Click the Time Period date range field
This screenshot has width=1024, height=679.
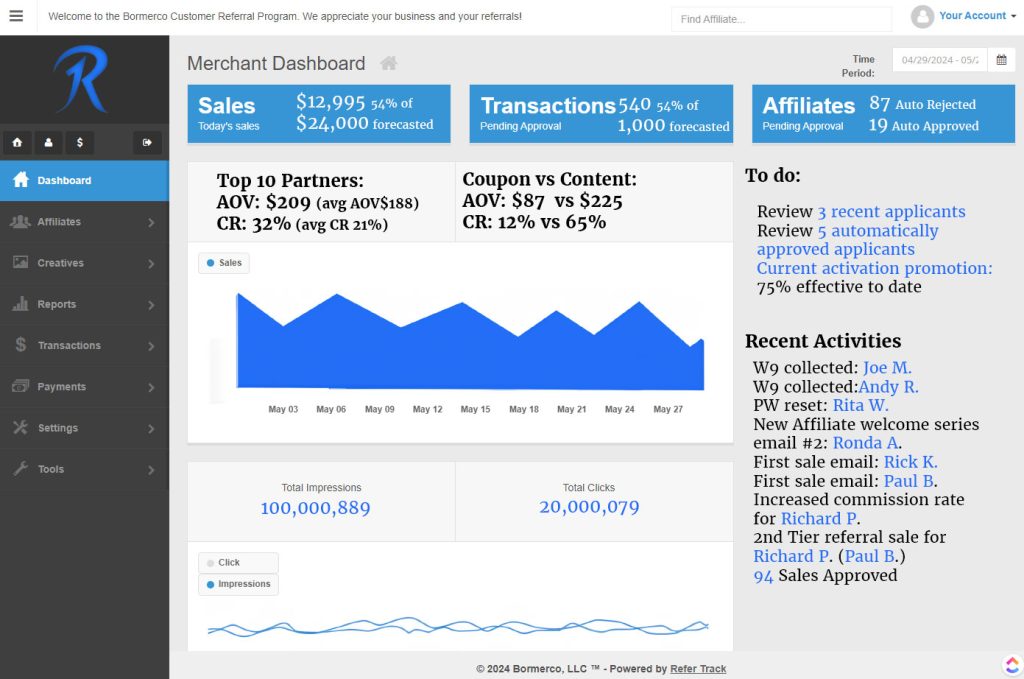tap(939, 60)
